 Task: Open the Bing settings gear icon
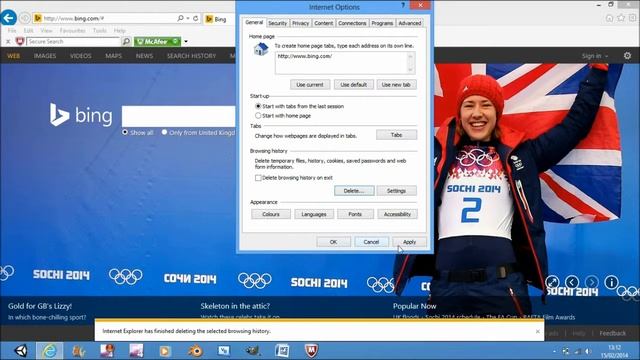click(x=627, y=56)
